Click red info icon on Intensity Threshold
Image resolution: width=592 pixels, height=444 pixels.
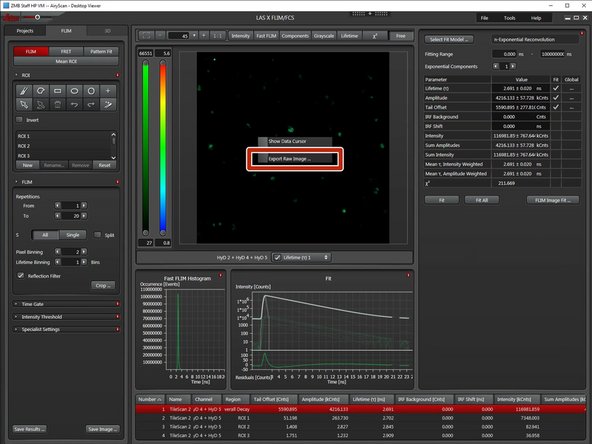(117, 317)
